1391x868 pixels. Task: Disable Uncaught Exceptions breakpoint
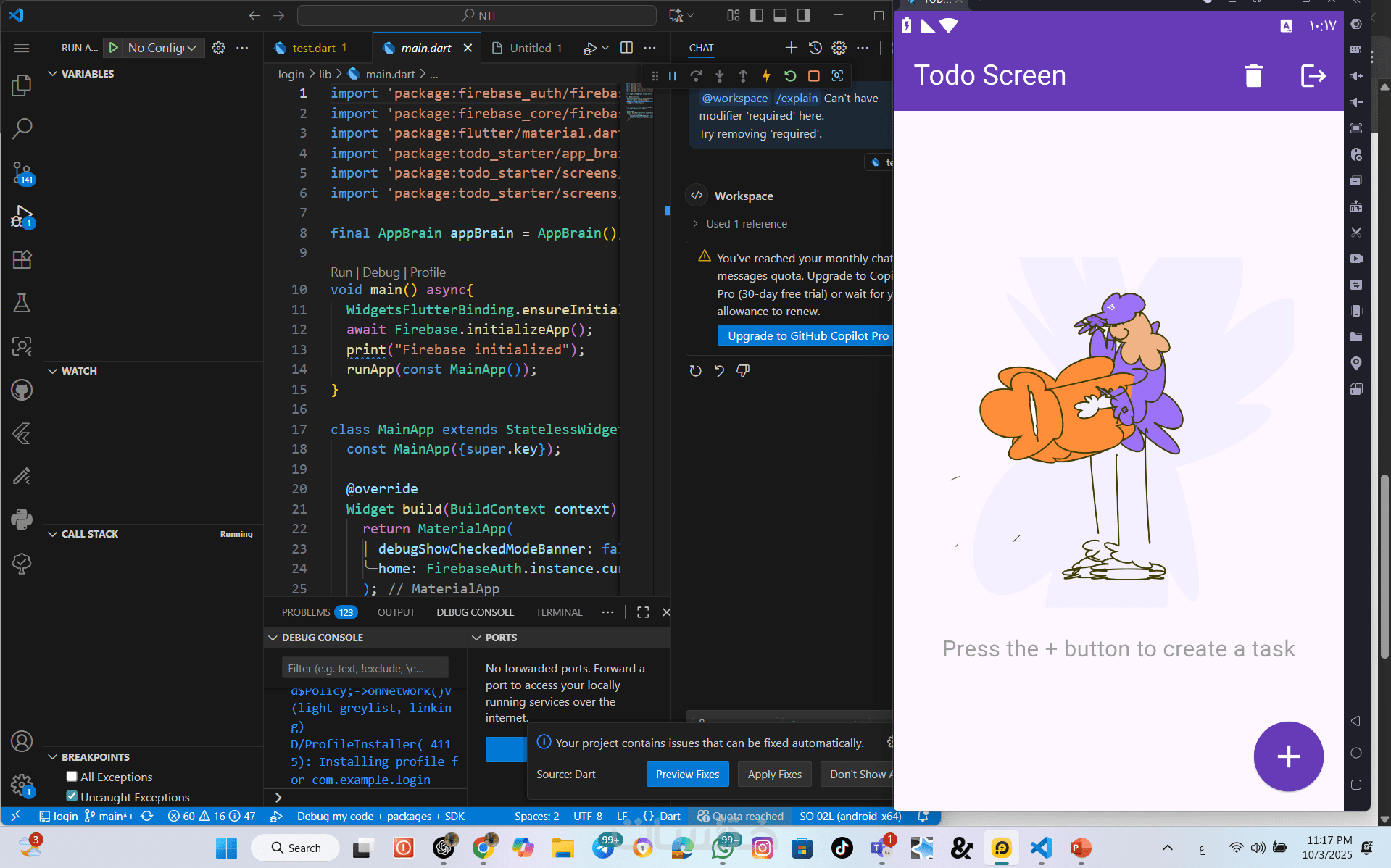[x=72, y=796]
